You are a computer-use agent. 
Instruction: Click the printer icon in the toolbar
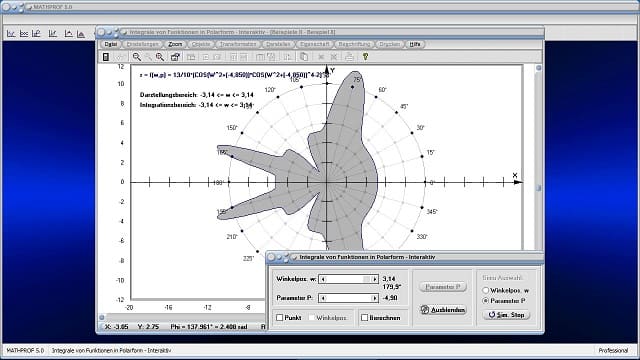coord(349,57)
